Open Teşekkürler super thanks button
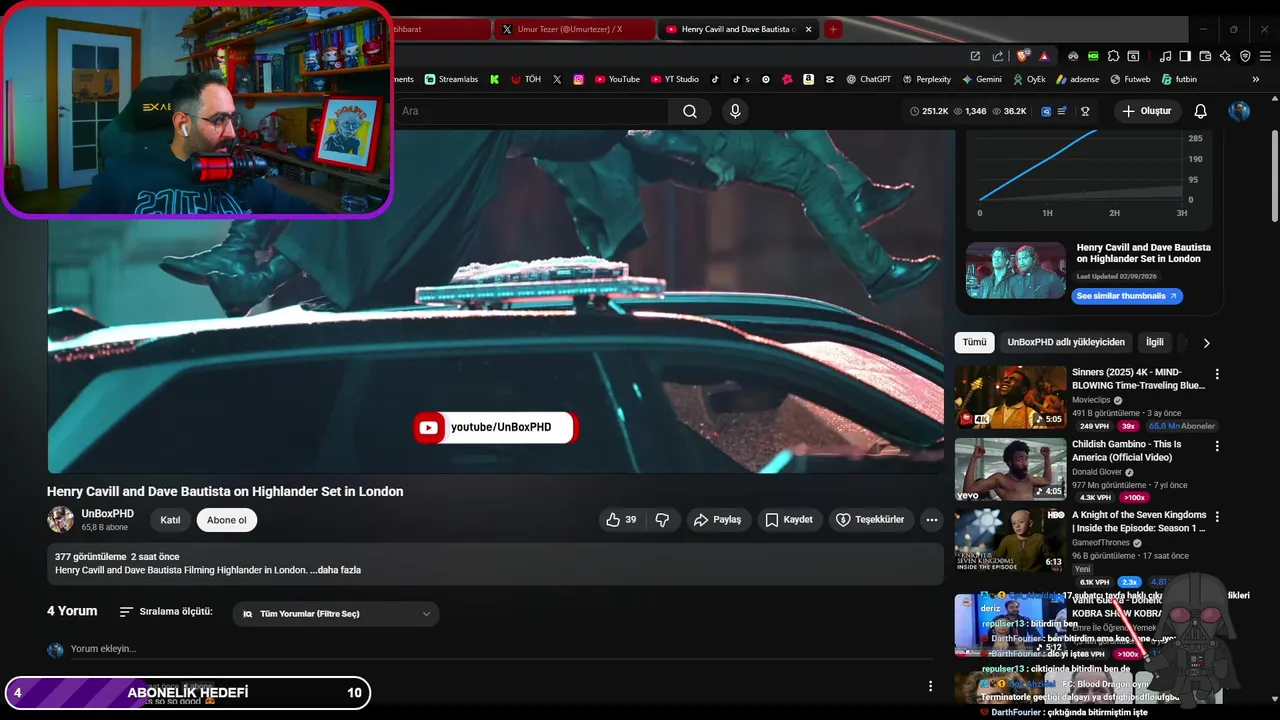 click(870, 520)
